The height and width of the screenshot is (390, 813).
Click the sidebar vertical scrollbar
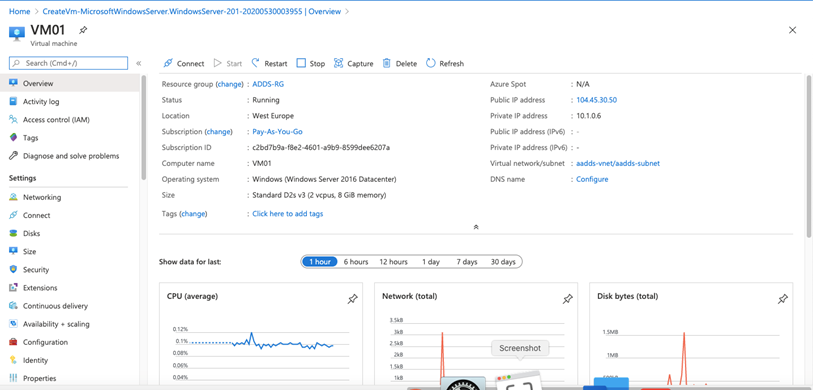point(144,127)
